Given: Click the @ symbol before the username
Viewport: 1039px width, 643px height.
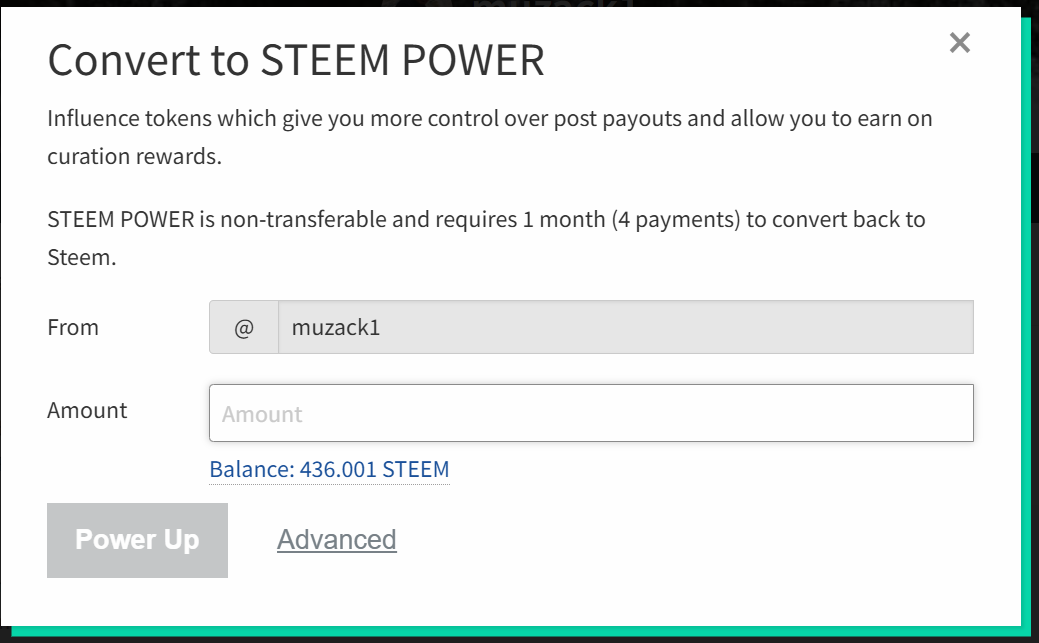Looking at the screenshot, I should click(244, 327).
